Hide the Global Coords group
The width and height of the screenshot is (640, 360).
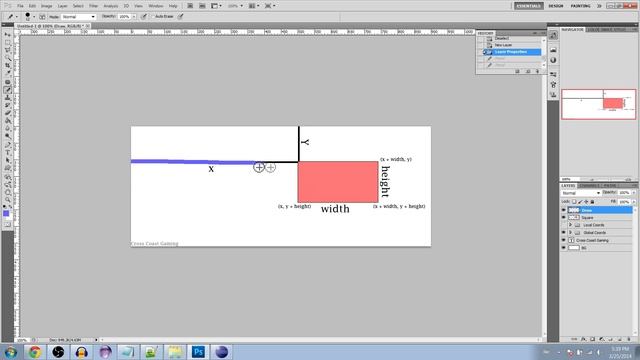(564, 233)
